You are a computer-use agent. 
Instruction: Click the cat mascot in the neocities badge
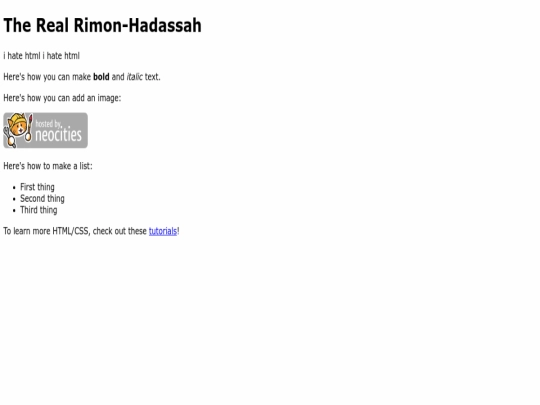pos(18,129)
